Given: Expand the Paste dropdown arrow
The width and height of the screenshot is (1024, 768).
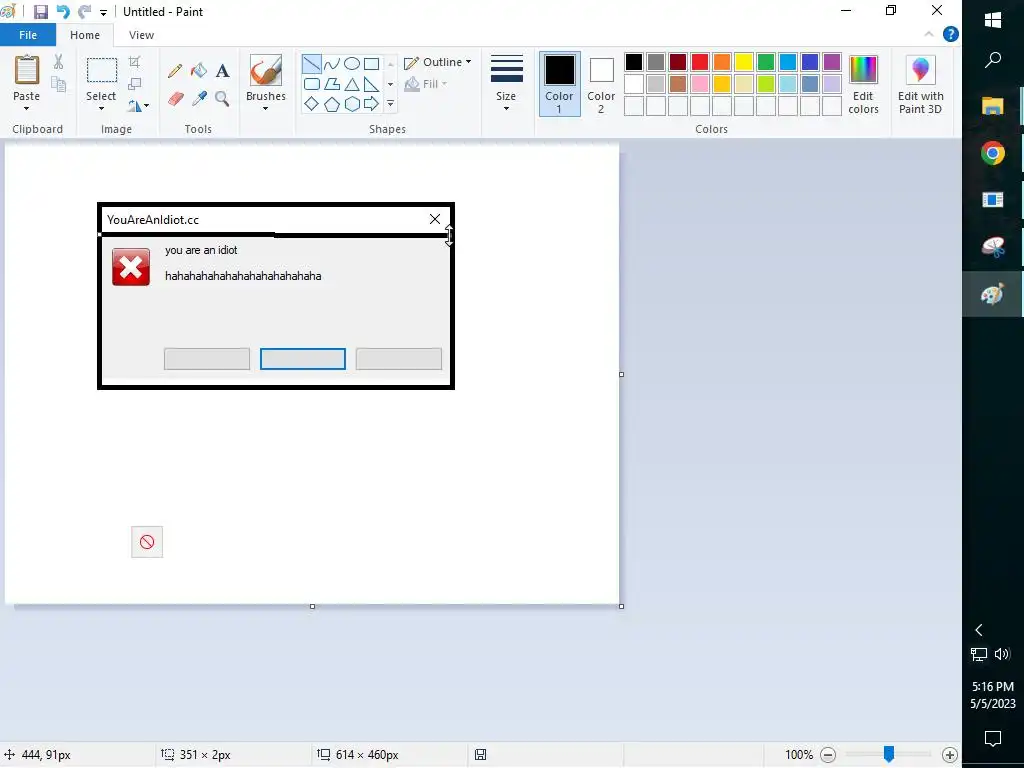Looking at the screenshot, I should coord(26,109).
